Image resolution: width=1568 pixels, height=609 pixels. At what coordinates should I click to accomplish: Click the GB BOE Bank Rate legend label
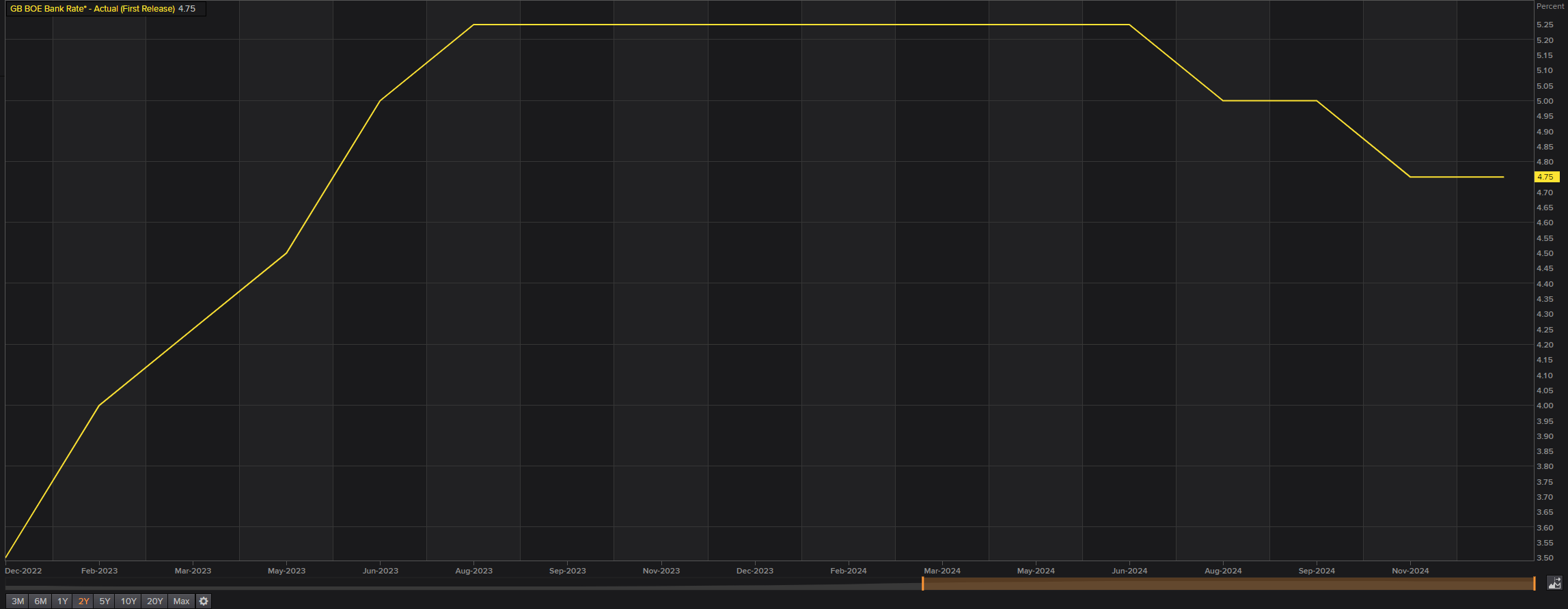pyautogui.click(x=92, y=9)
